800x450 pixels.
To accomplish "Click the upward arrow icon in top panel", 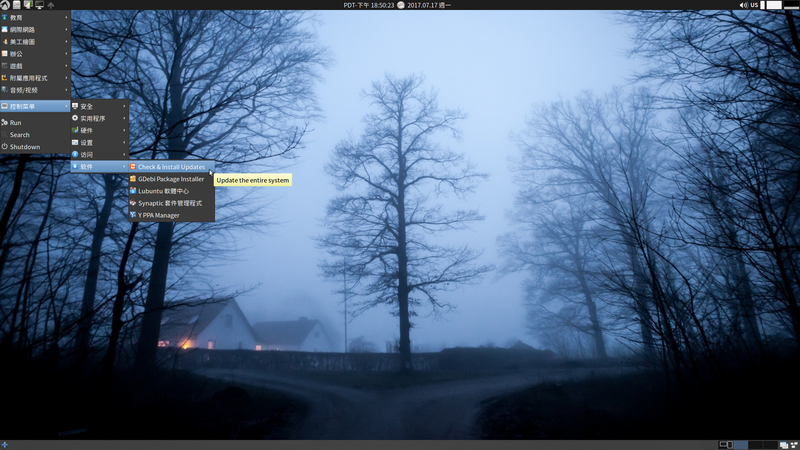I will [51, 5].
